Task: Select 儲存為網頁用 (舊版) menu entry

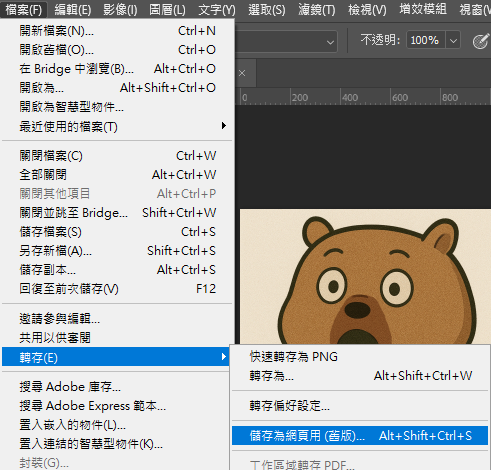Action: (360, 436)
